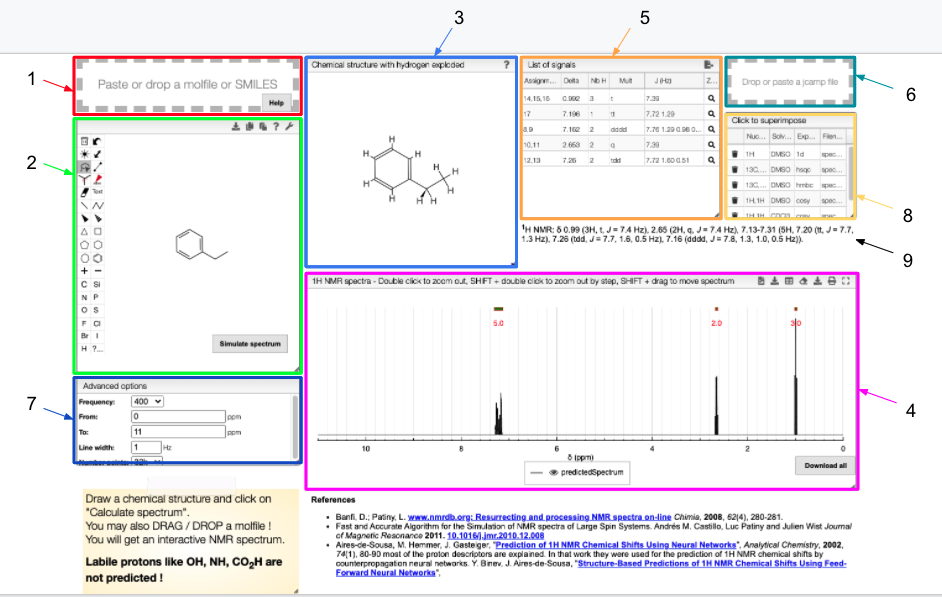Open the wrench settings of structure editor

click(x=289, y=126)
